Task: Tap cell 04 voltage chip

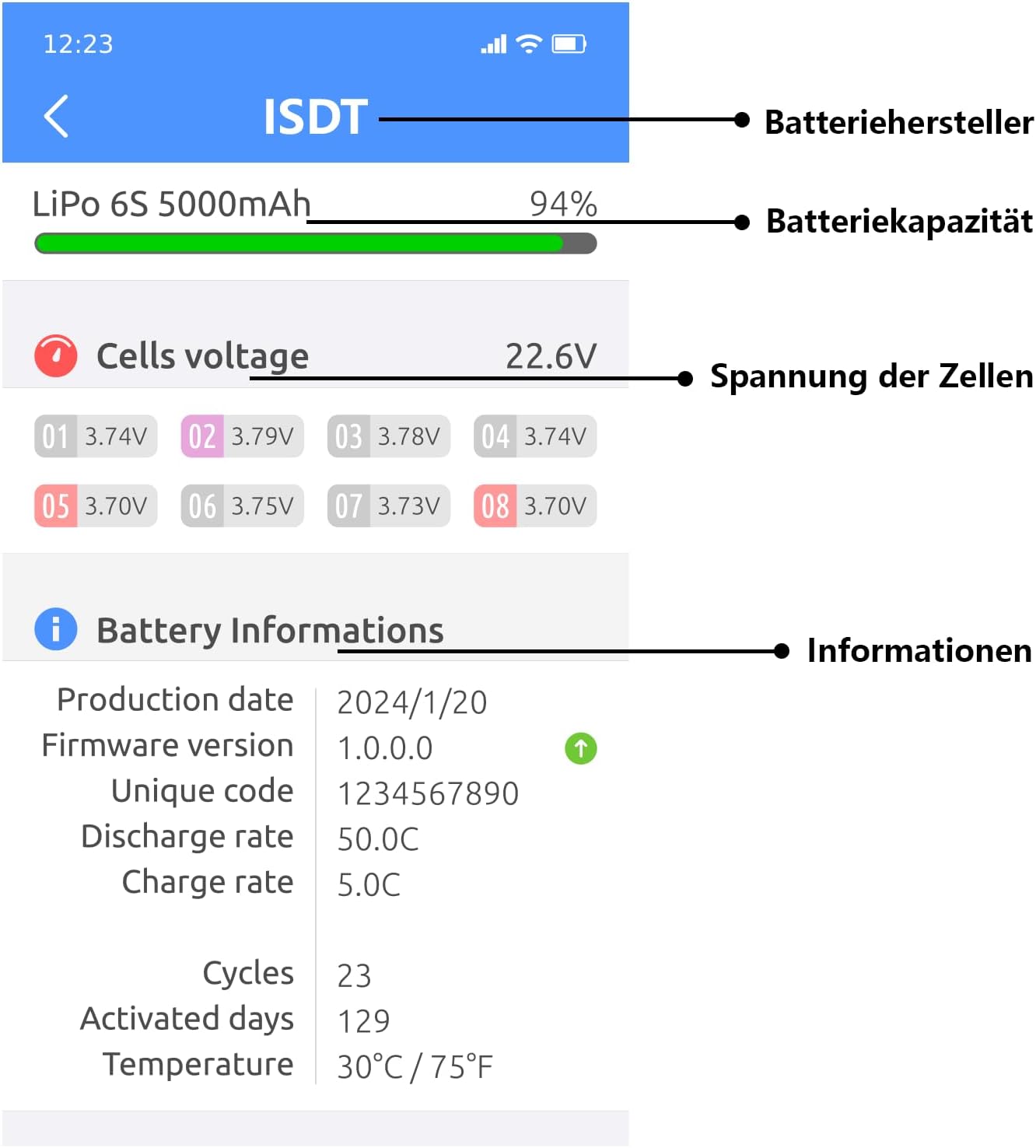Action: [535, 436]
